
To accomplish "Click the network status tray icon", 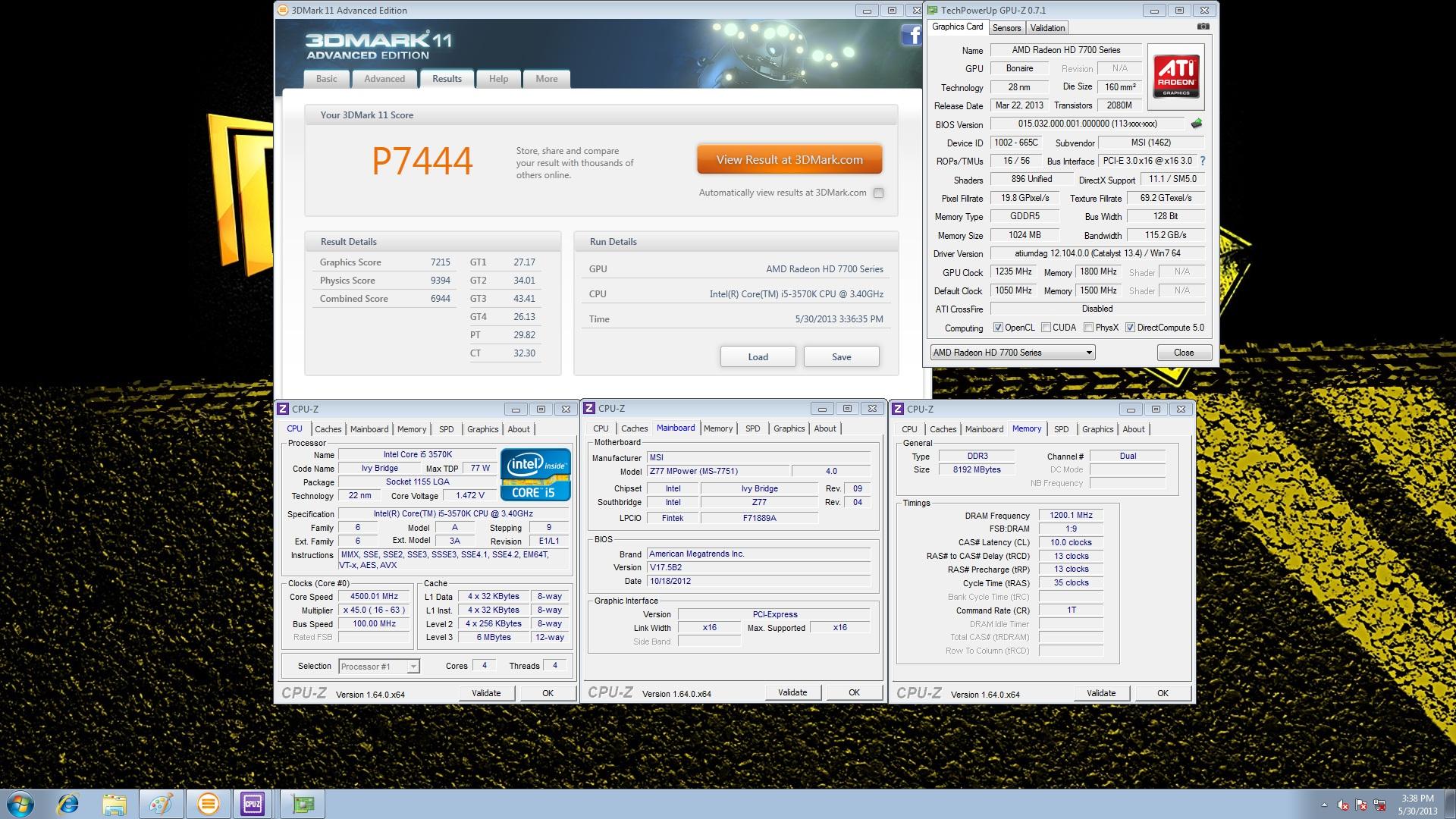I will (x=1379, y=805).
